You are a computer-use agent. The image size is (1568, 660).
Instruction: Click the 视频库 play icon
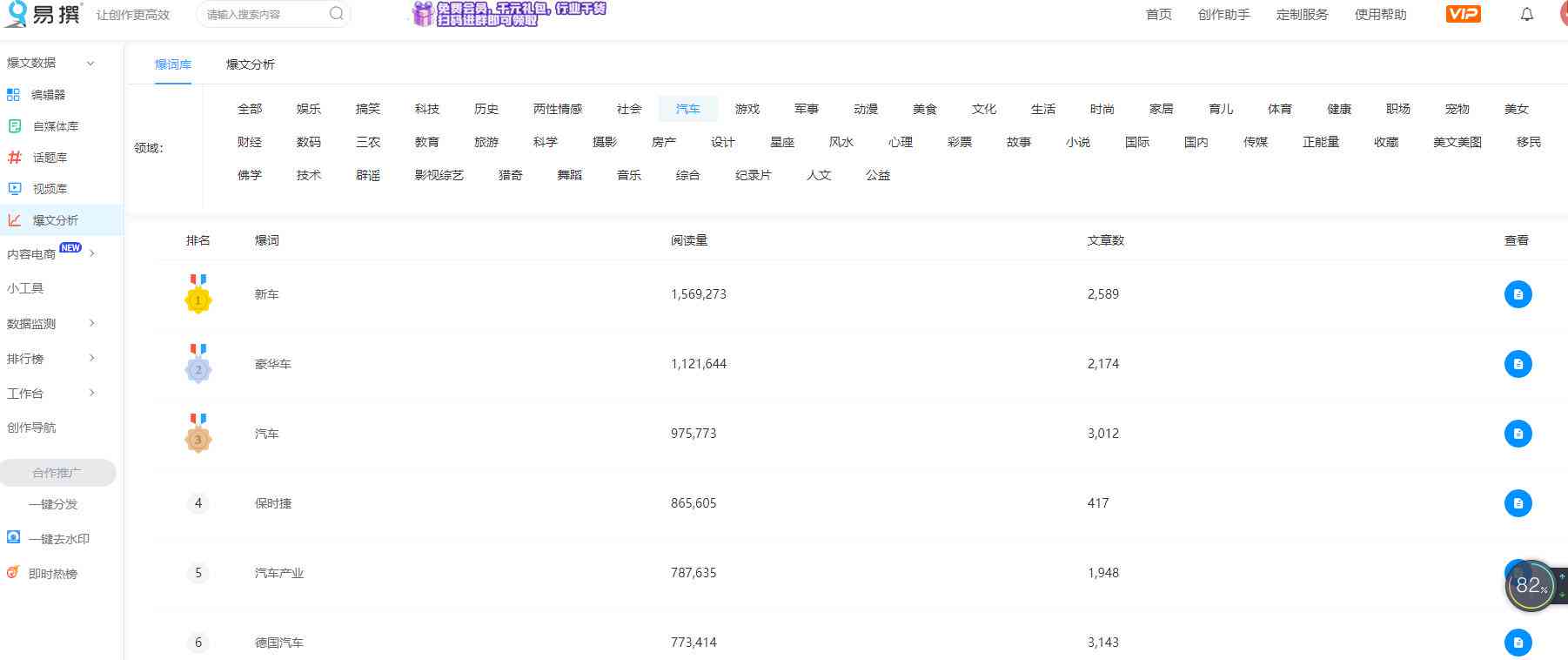click(x=14, y=188)
